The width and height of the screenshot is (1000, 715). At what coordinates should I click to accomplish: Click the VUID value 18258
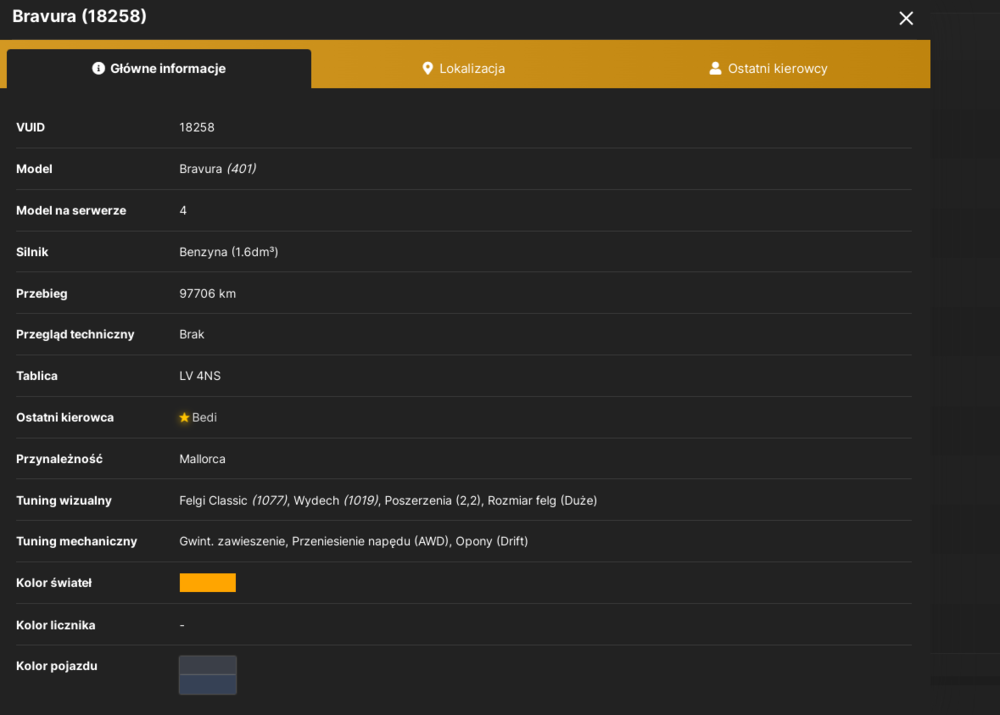click(x=196, y=127)
